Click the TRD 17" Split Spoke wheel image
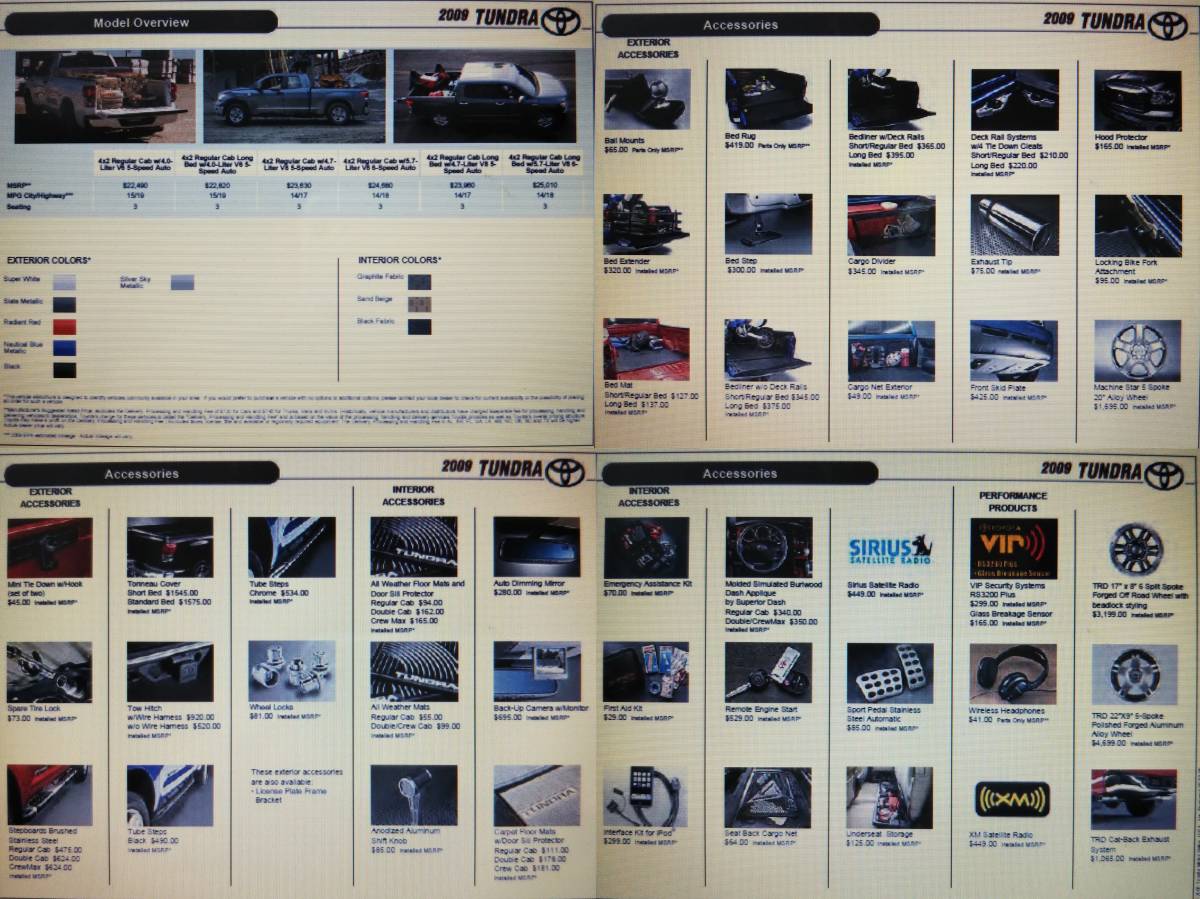The height and width of the screenshot is (899, 1200). pos(1134,549)
